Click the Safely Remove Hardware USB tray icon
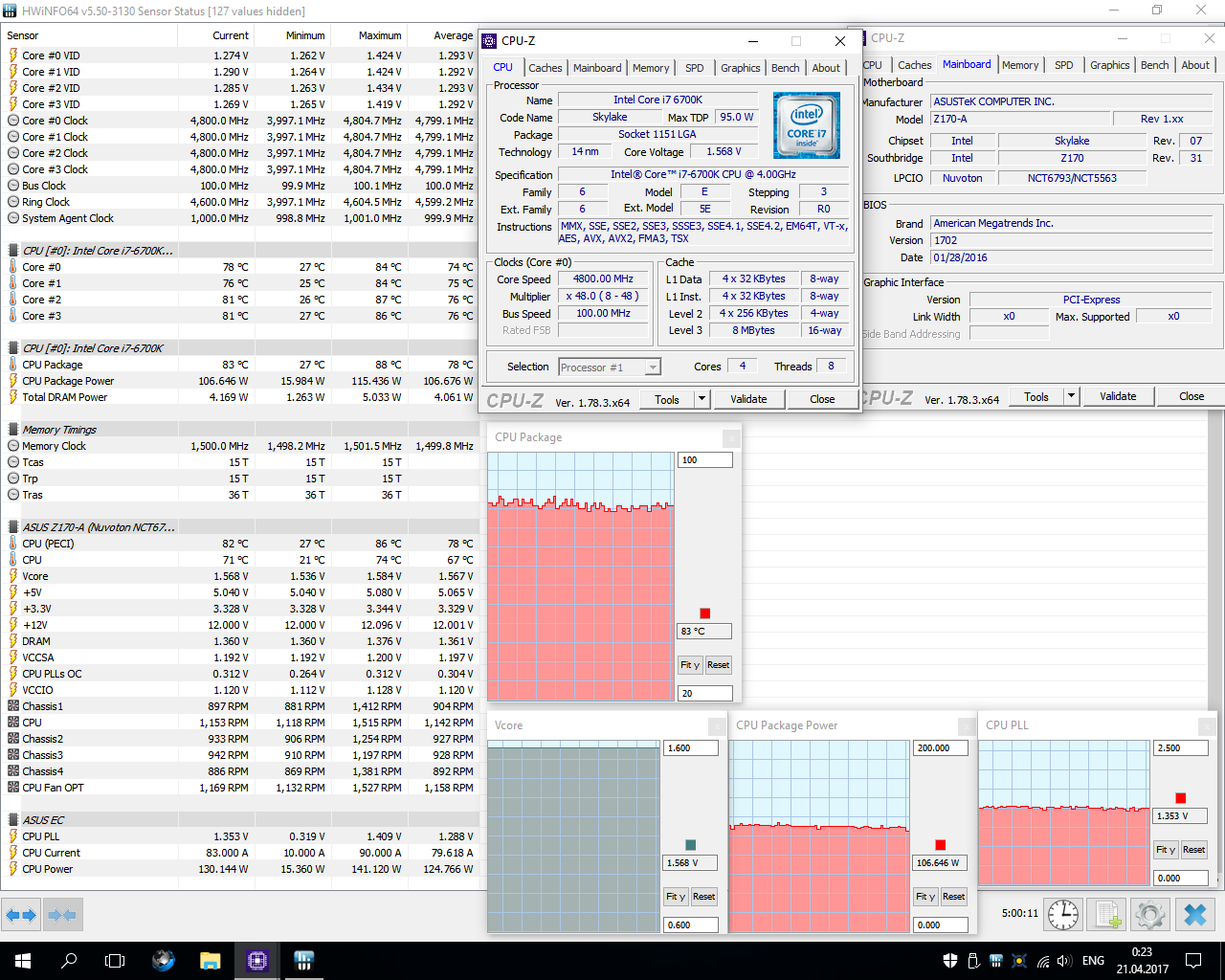1225x980 pixels. 973,961
